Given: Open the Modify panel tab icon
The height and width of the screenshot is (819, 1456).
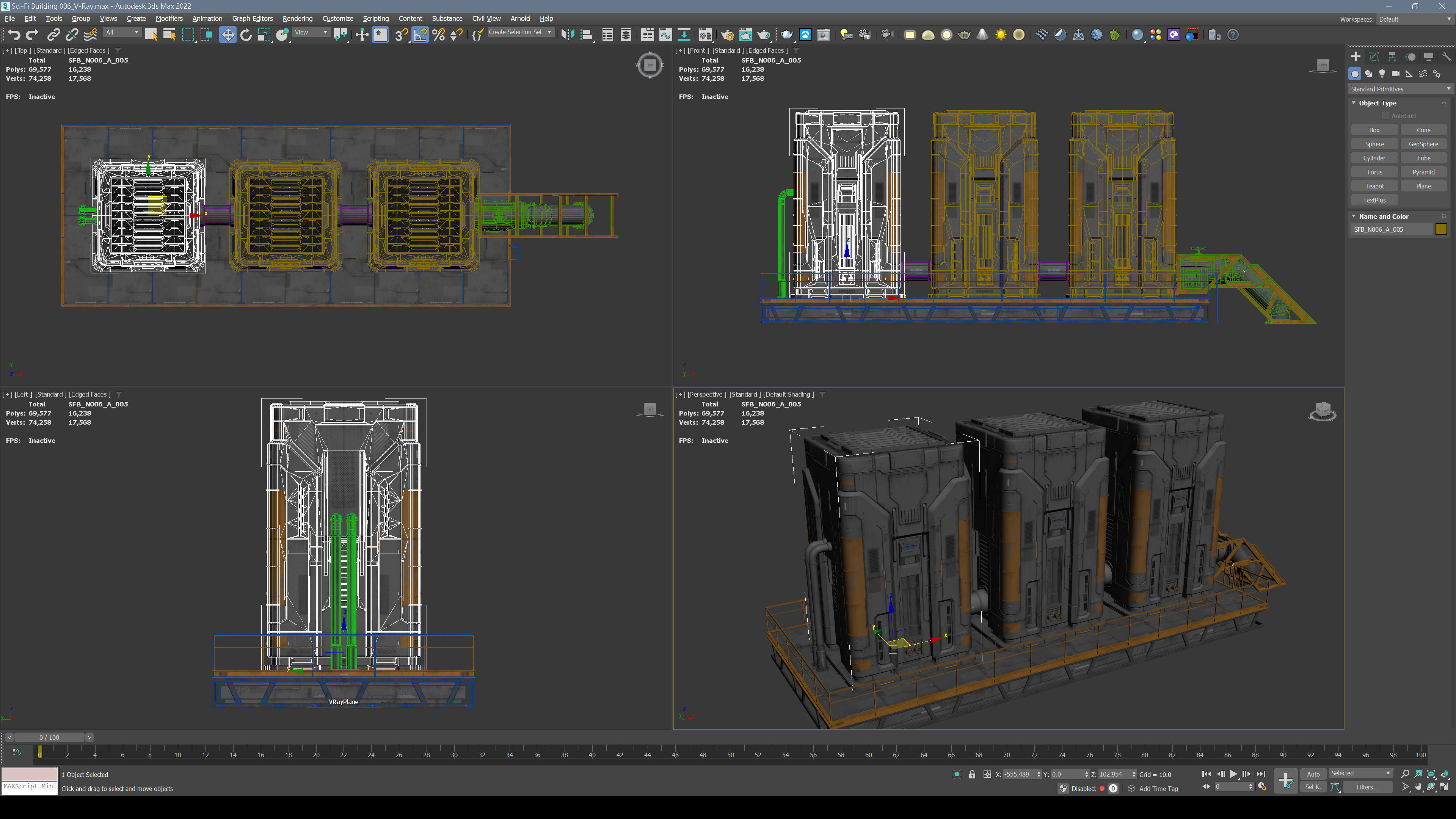Looking at the screenshot, I should (1374, 56).
